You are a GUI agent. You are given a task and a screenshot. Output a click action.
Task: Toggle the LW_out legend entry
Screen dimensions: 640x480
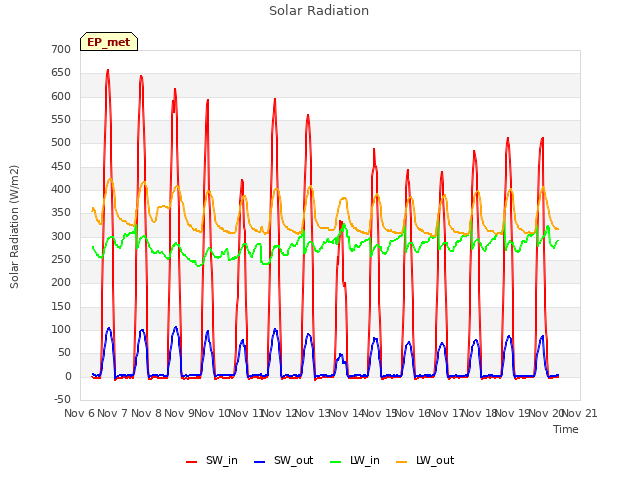click(425, 460)
